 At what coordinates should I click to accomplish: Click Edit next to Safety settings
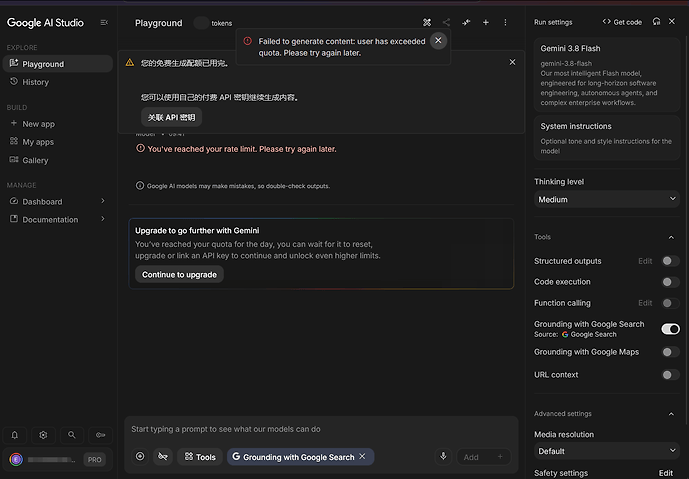pos(666,473)
